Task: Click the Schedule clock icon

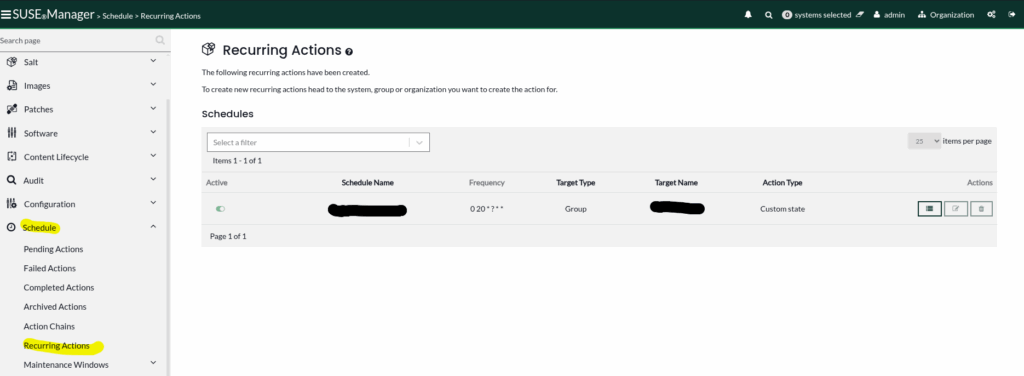Action: tap(11, 228)
